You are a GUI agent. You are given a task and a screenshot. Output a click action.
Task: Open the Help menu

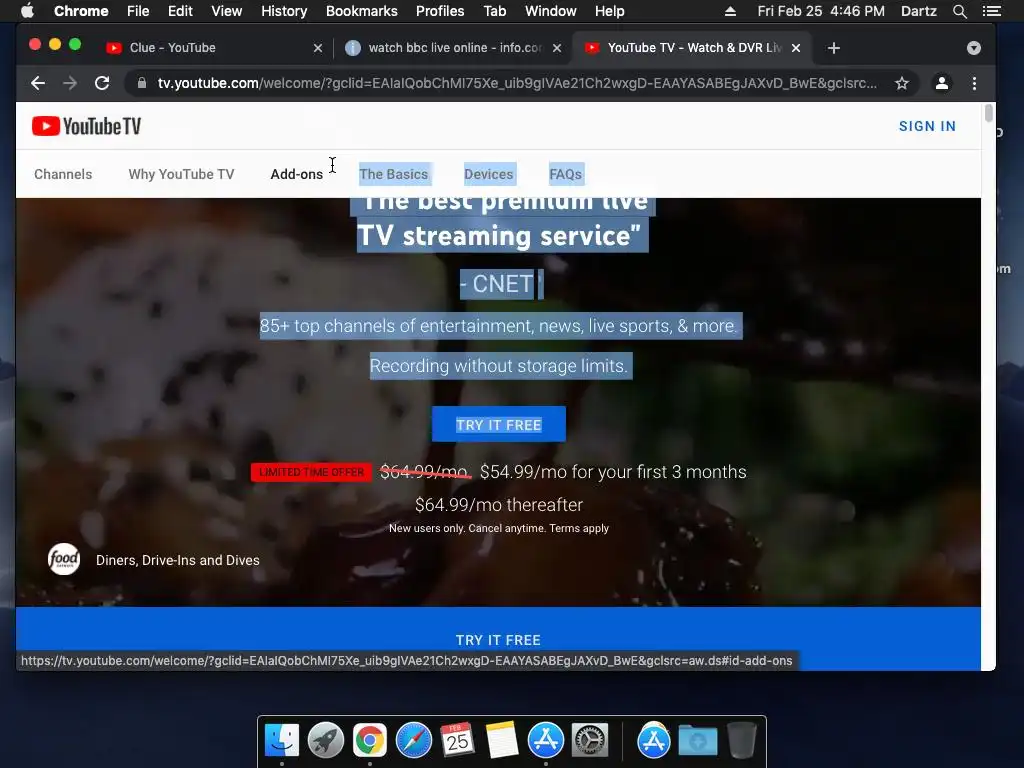coord(609,11)
